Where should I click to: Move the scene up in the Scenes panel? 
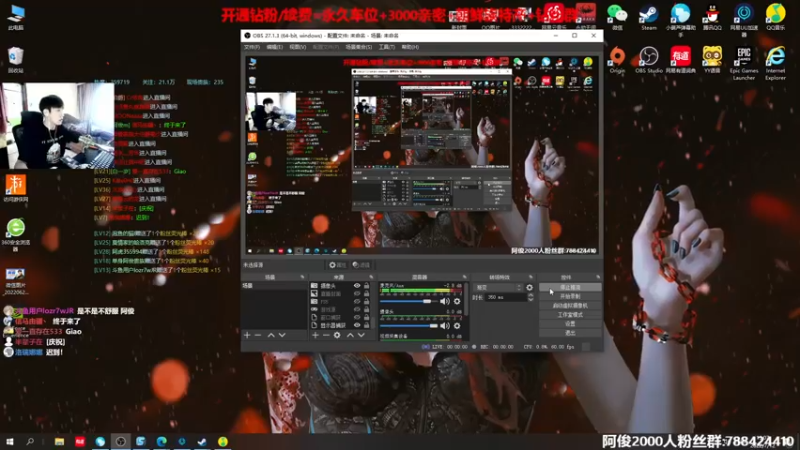(271, 335)
